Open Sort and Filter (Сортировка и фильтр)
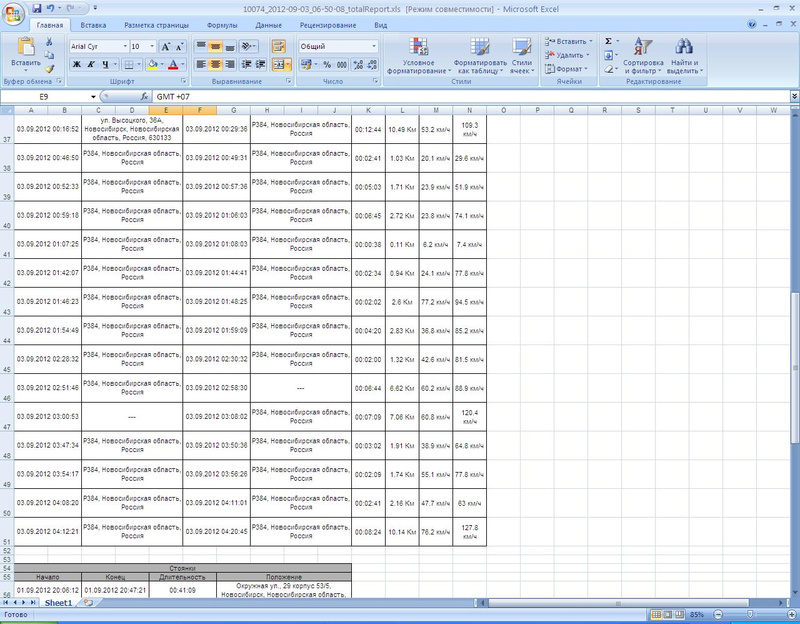The height and width of the screenshot is (624, 800). (642, 55)
